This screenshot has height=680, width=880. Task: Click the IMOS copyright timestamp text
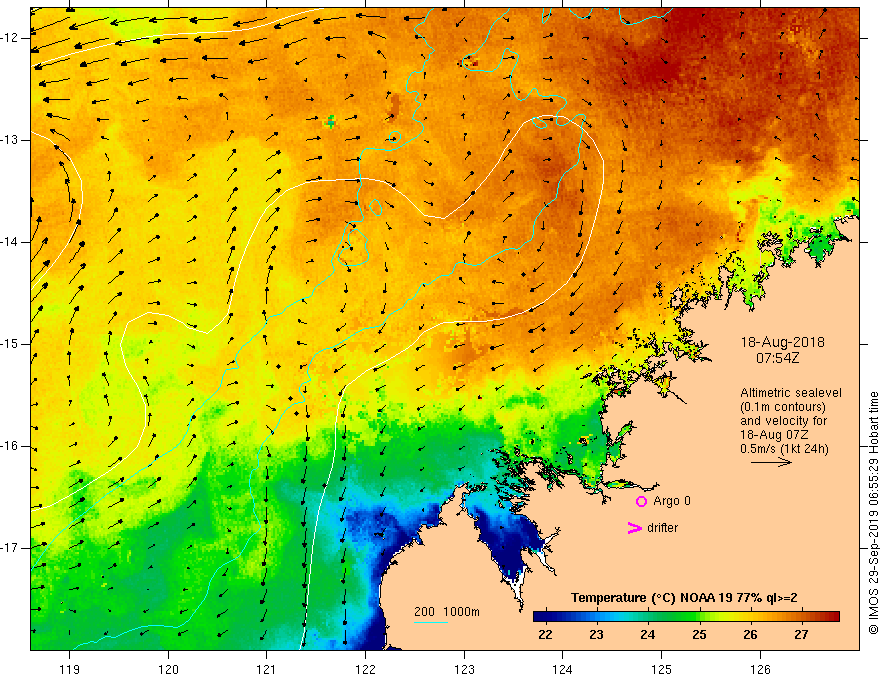pyautogui.click(x=873, y=514)
